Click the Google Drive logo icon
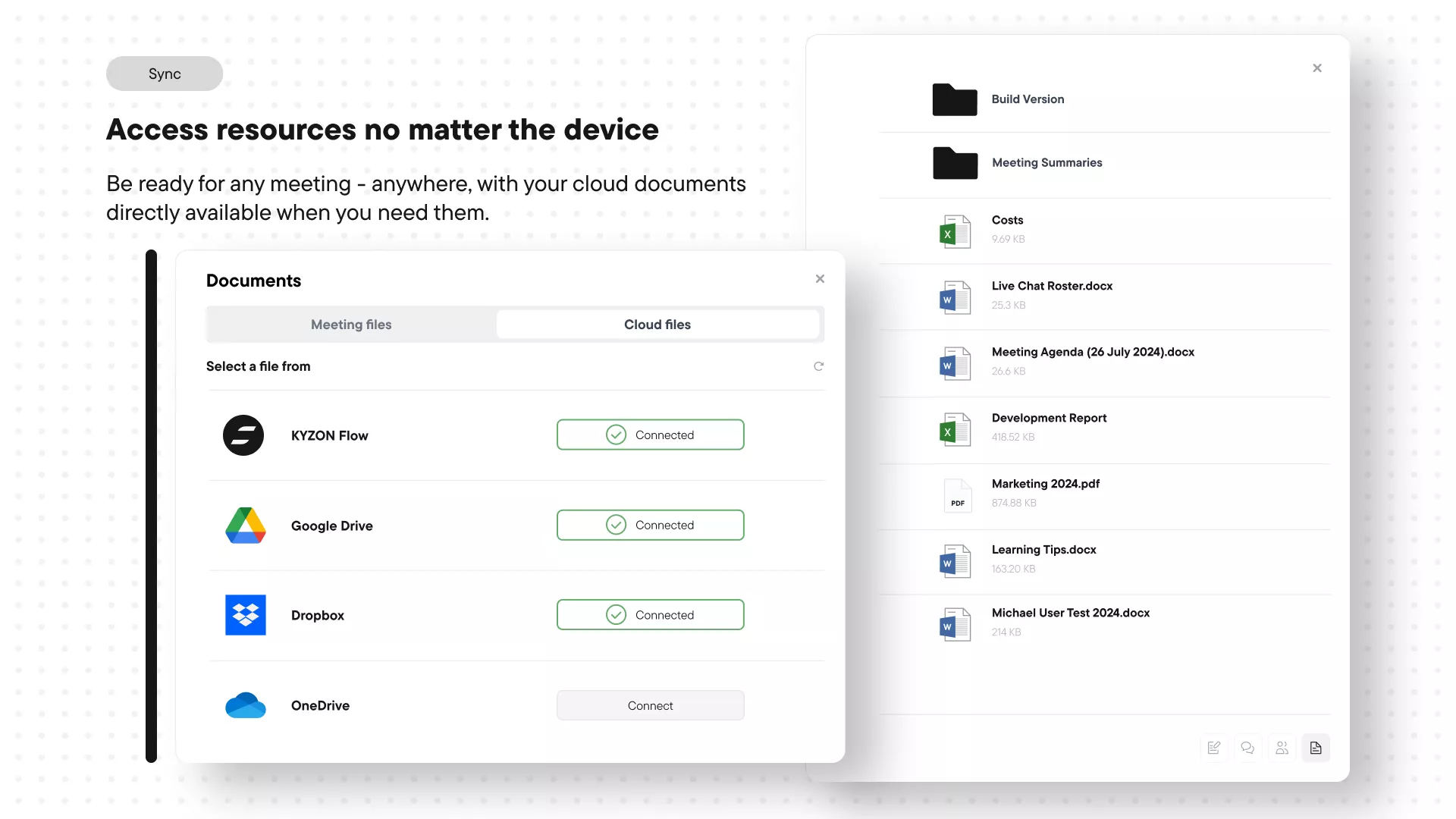1456x819 pixels. tap(245, 526)
